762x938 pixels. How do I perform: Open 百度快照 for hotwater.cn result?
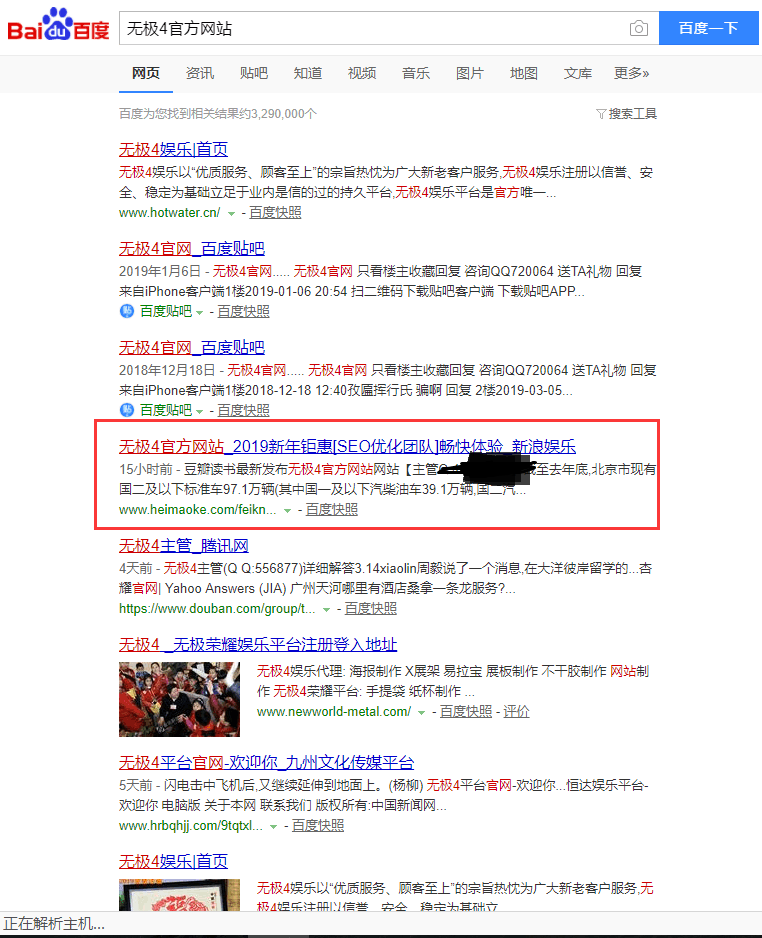275,212
